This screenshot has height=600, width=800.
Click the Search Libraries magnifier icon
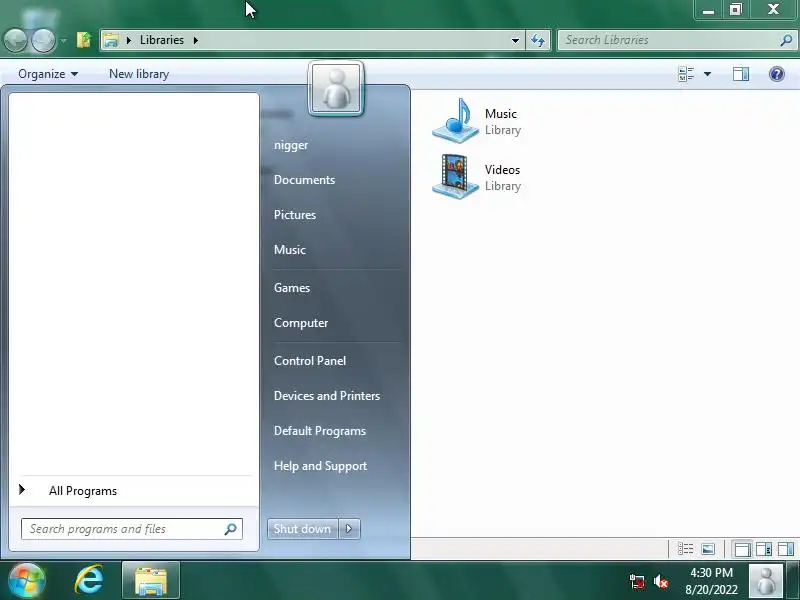[x=786, y=40]
